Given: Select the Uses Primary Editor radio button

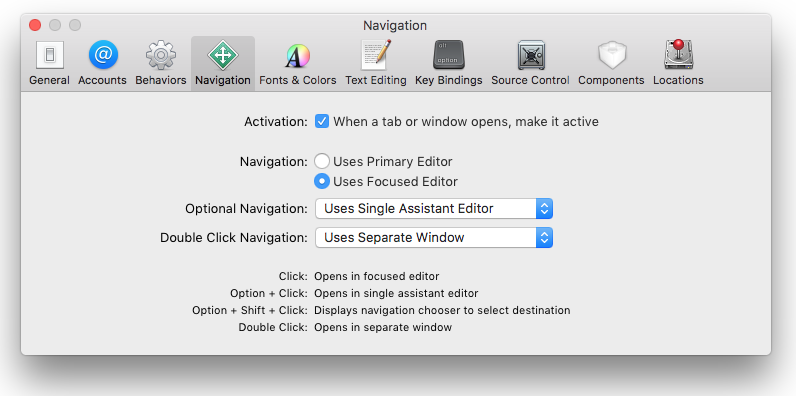Looking at the screenshot, I should [x=322, y=161].
